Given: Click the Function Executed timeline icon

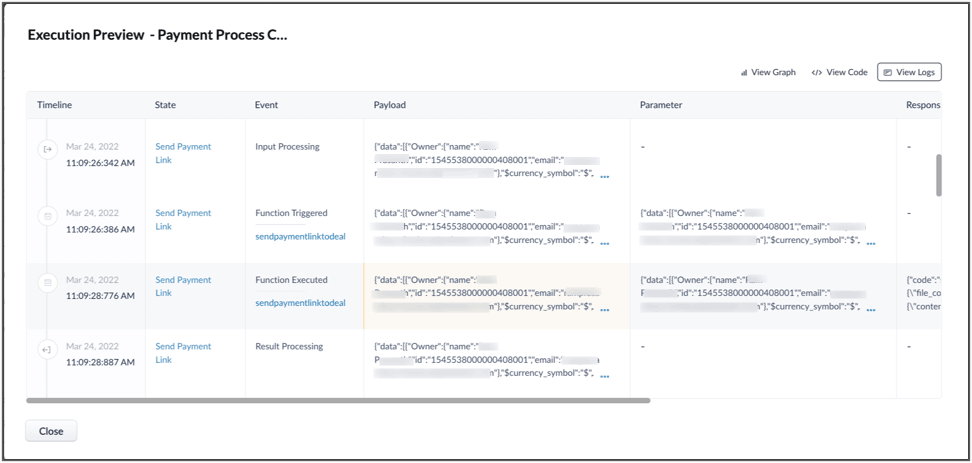Looking at the screenshot, I should click(x=47, y=283).
